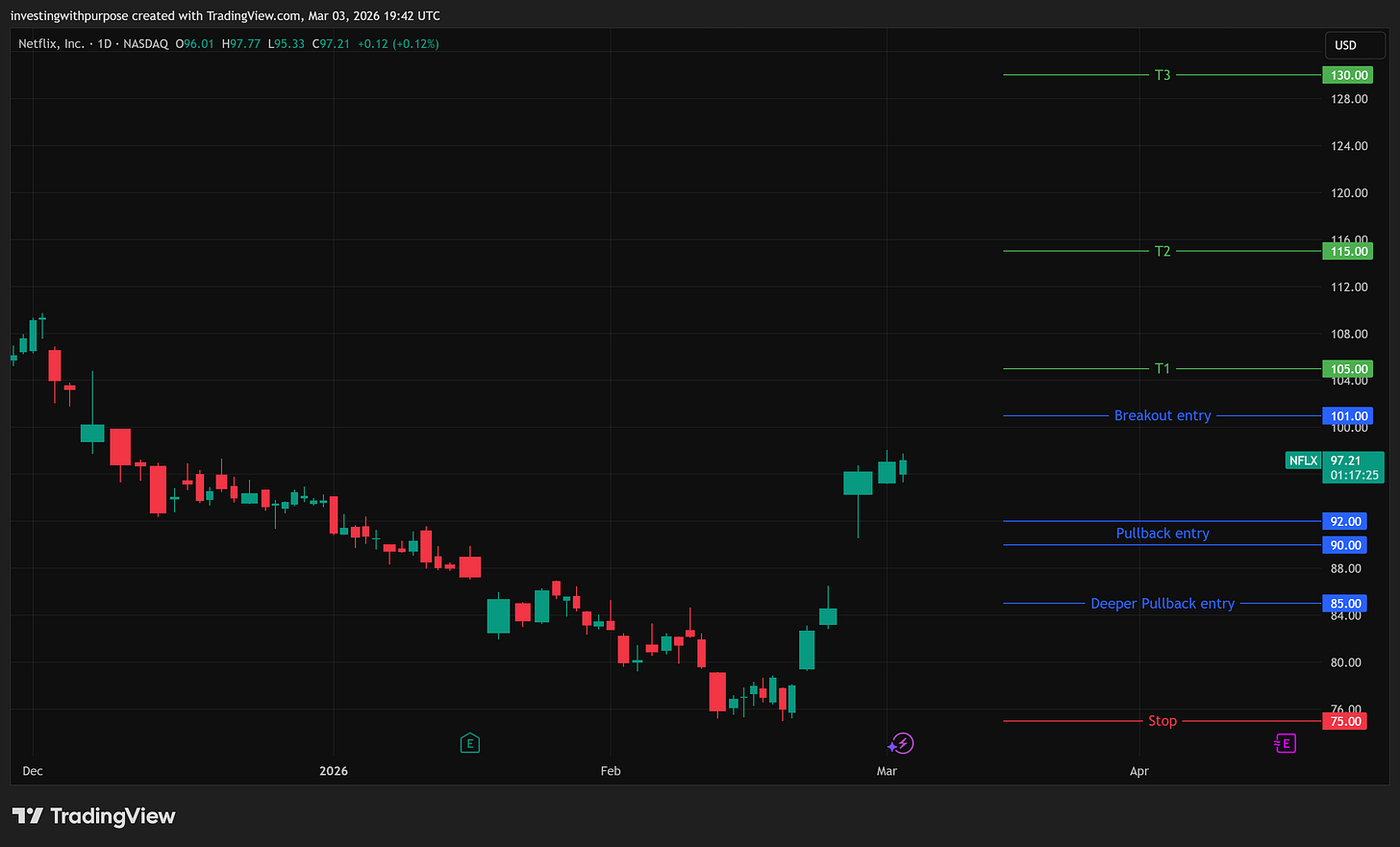
Task: Click the Netflix, Inc. symbol title
Action: pyautogui.click(x=51, y=44)
